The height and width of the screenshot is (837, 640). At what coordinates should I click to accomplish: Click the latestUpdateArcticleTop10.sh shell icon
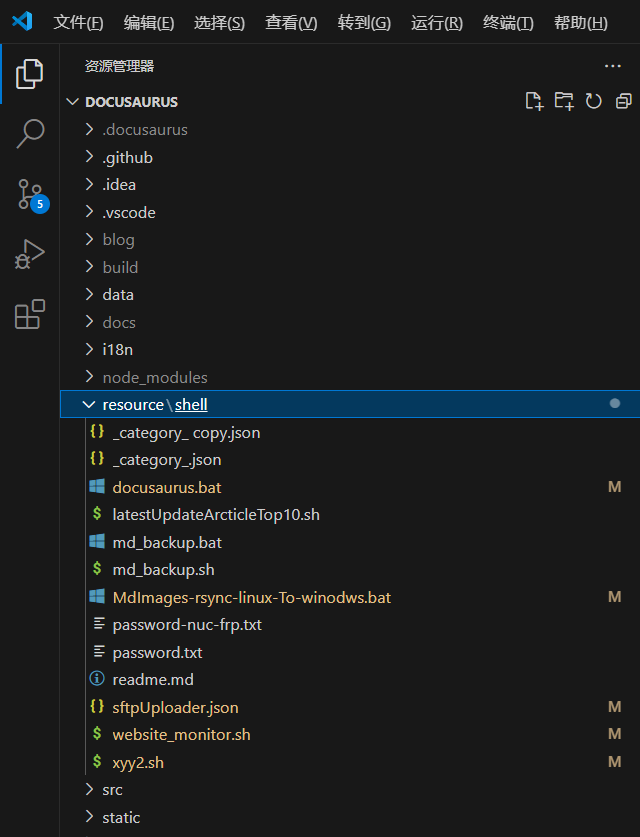(x=97, y=514)
